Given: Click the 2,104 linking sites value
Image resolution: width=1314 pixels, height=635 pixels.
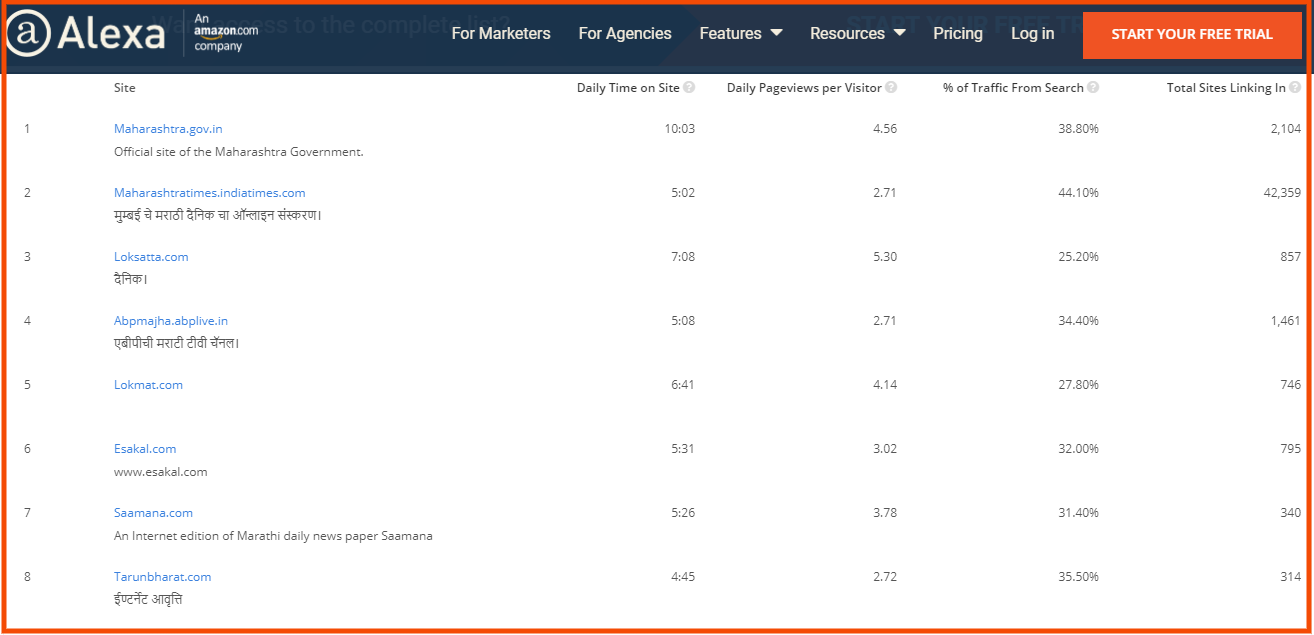Looking at the screenshot, I should (1286, 129).
